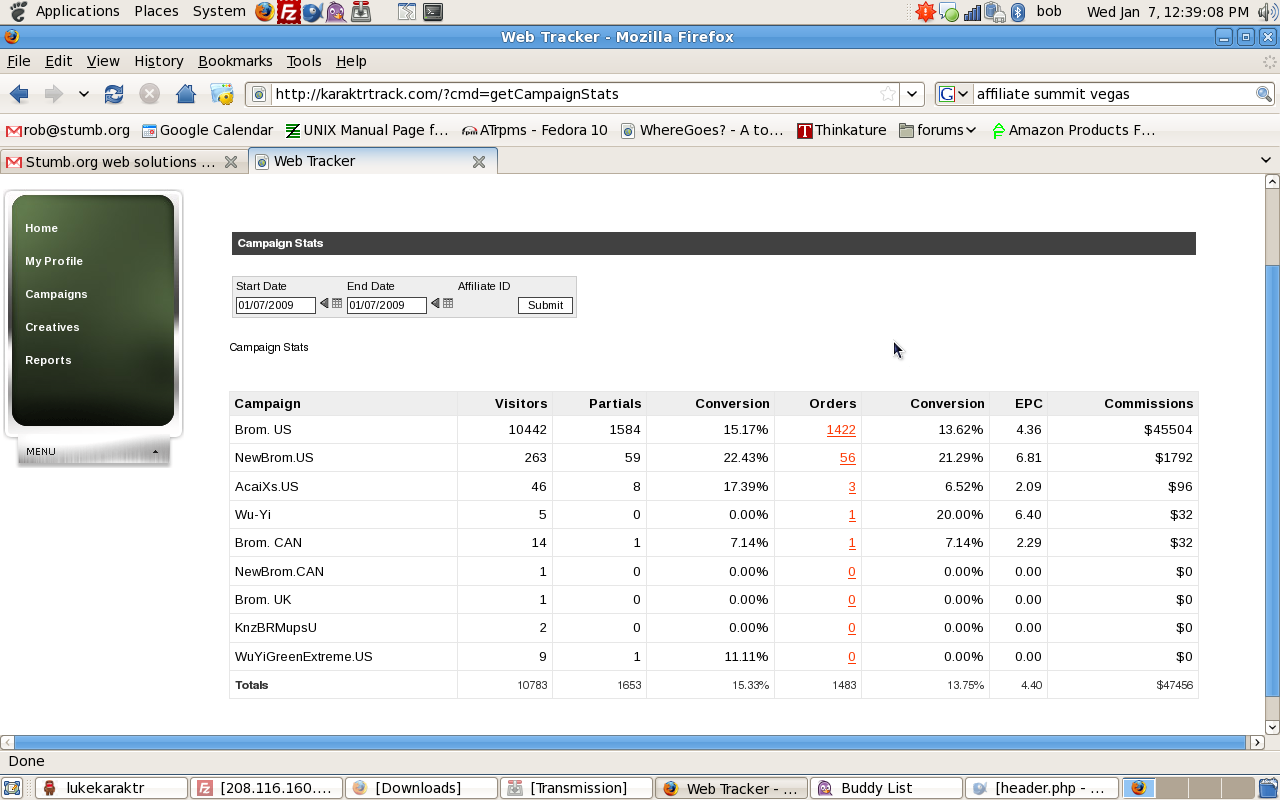Click the browser Back arrow icon
This screenshot has width=1280, height=800.
[19, 94]
